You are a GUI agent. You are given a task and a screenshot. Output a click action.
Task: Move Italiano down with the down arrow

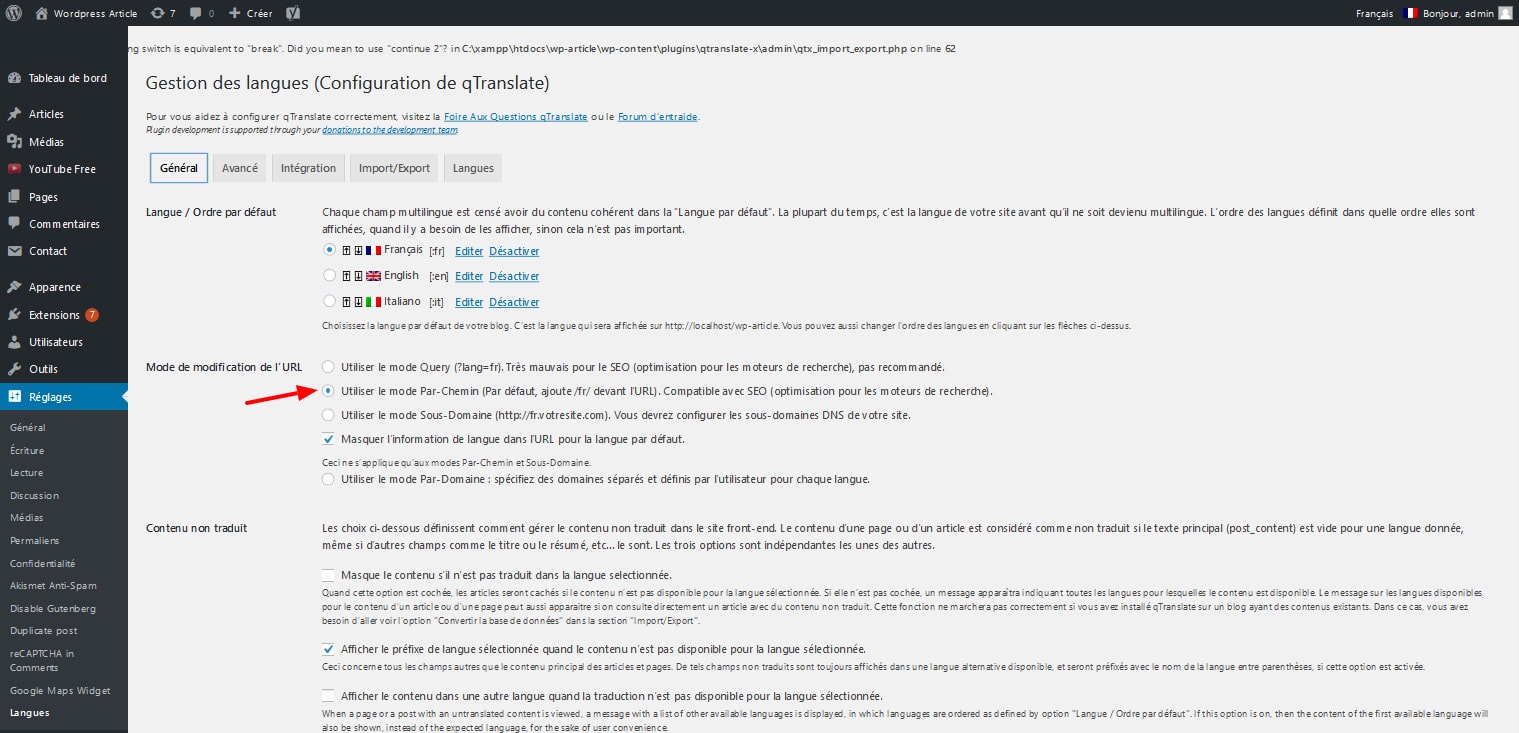coord(358,301)
